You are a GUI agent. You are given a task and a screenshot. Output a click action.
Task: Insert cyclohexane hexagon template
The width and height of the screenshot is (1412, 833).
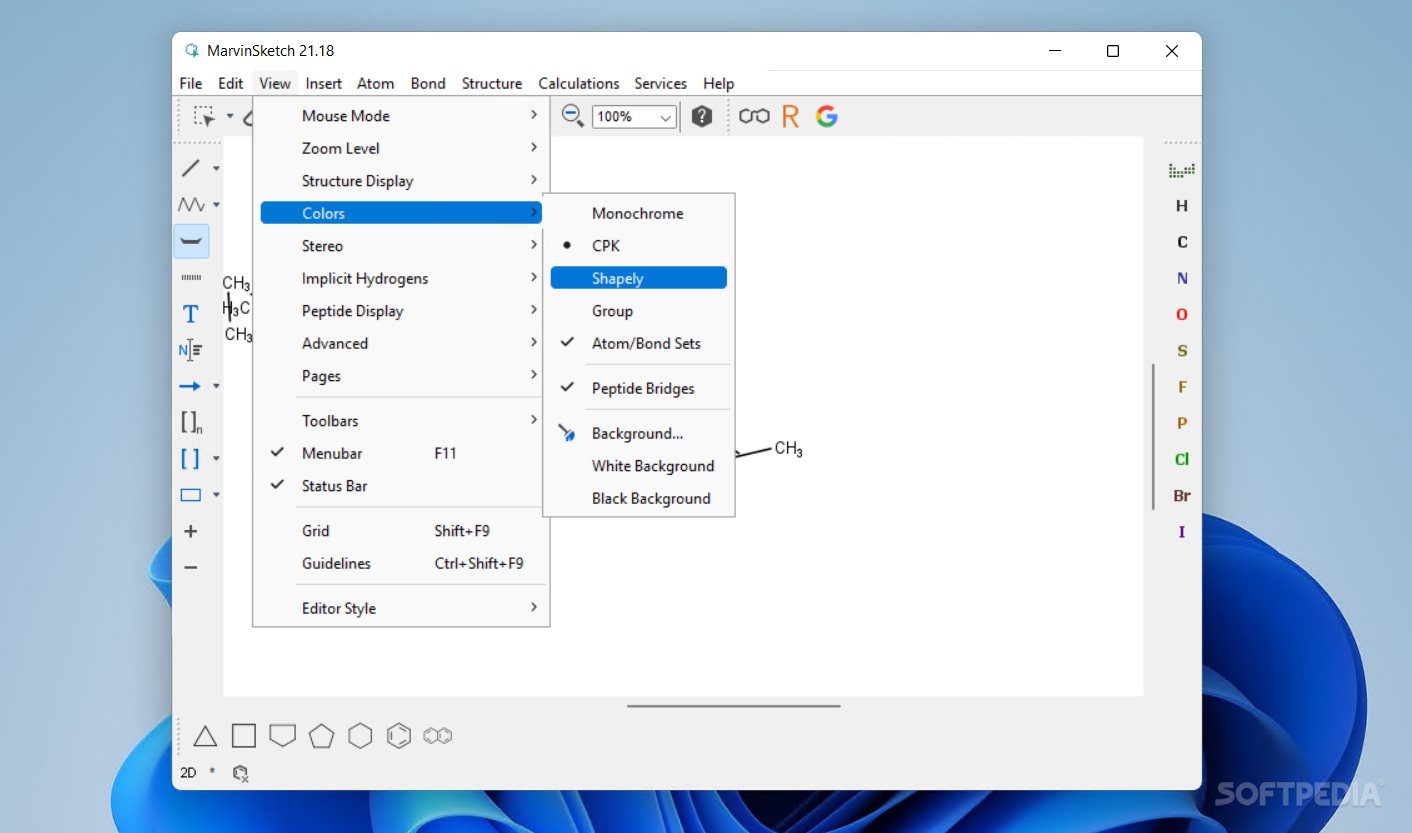(x=360, y=736)
